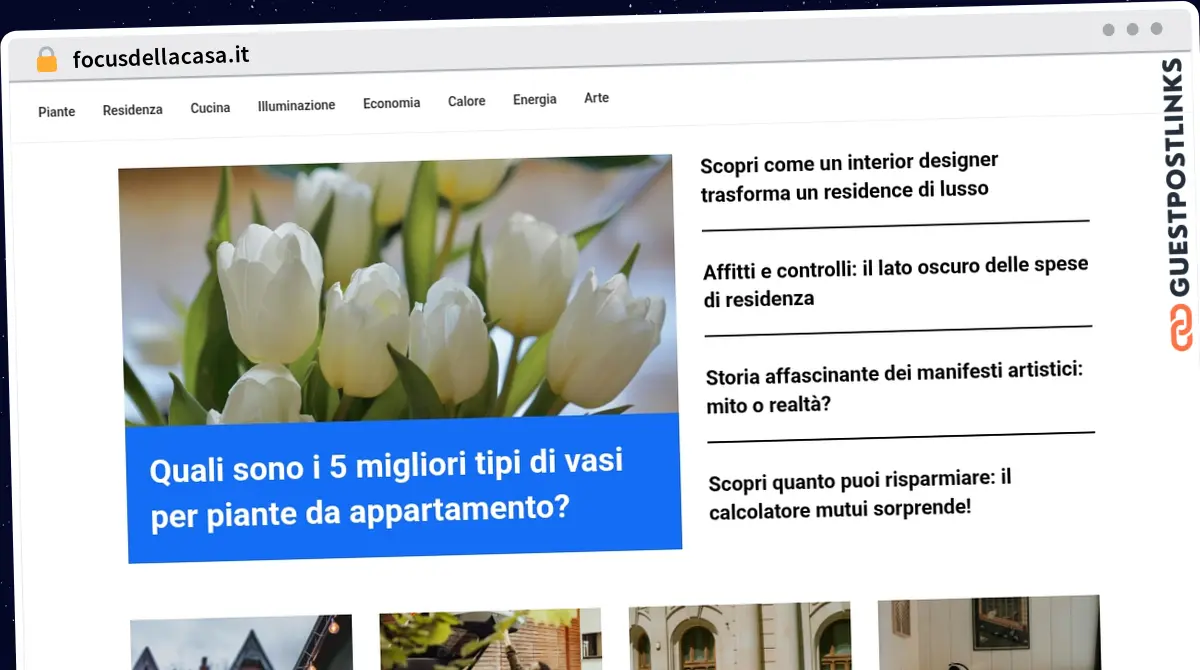This screenshot has width=1200, height=670.
Task: Select the Illuminazione menu item
Action: [x=296, y=105]
